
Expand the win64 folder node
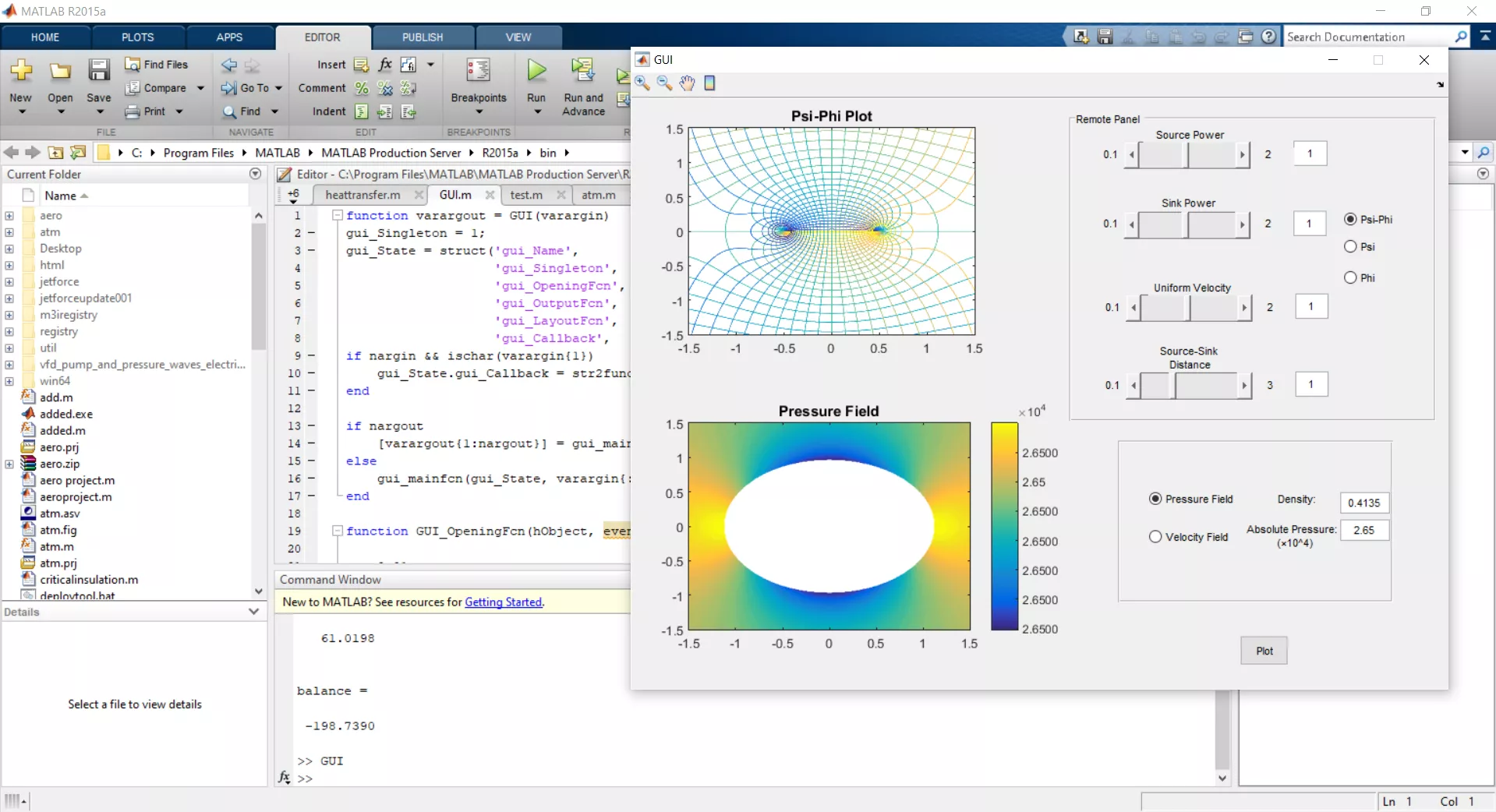[9, 381]
